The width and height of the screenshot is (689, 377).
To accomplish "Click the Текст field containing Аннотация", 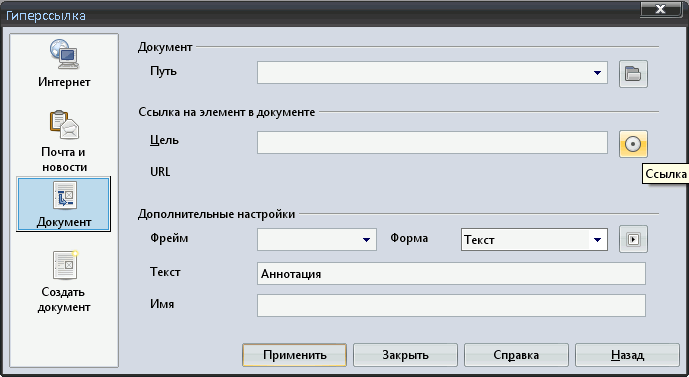I will [451, 273].
